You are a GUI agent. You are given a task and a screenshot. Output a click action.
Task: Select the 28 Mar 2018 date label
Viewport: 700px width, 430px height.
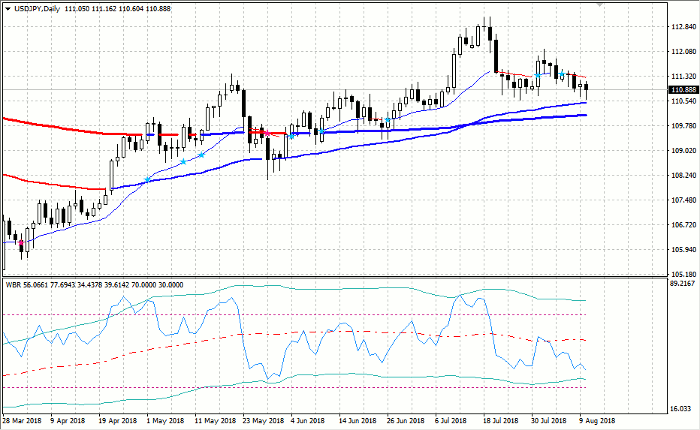click(21, 422)
